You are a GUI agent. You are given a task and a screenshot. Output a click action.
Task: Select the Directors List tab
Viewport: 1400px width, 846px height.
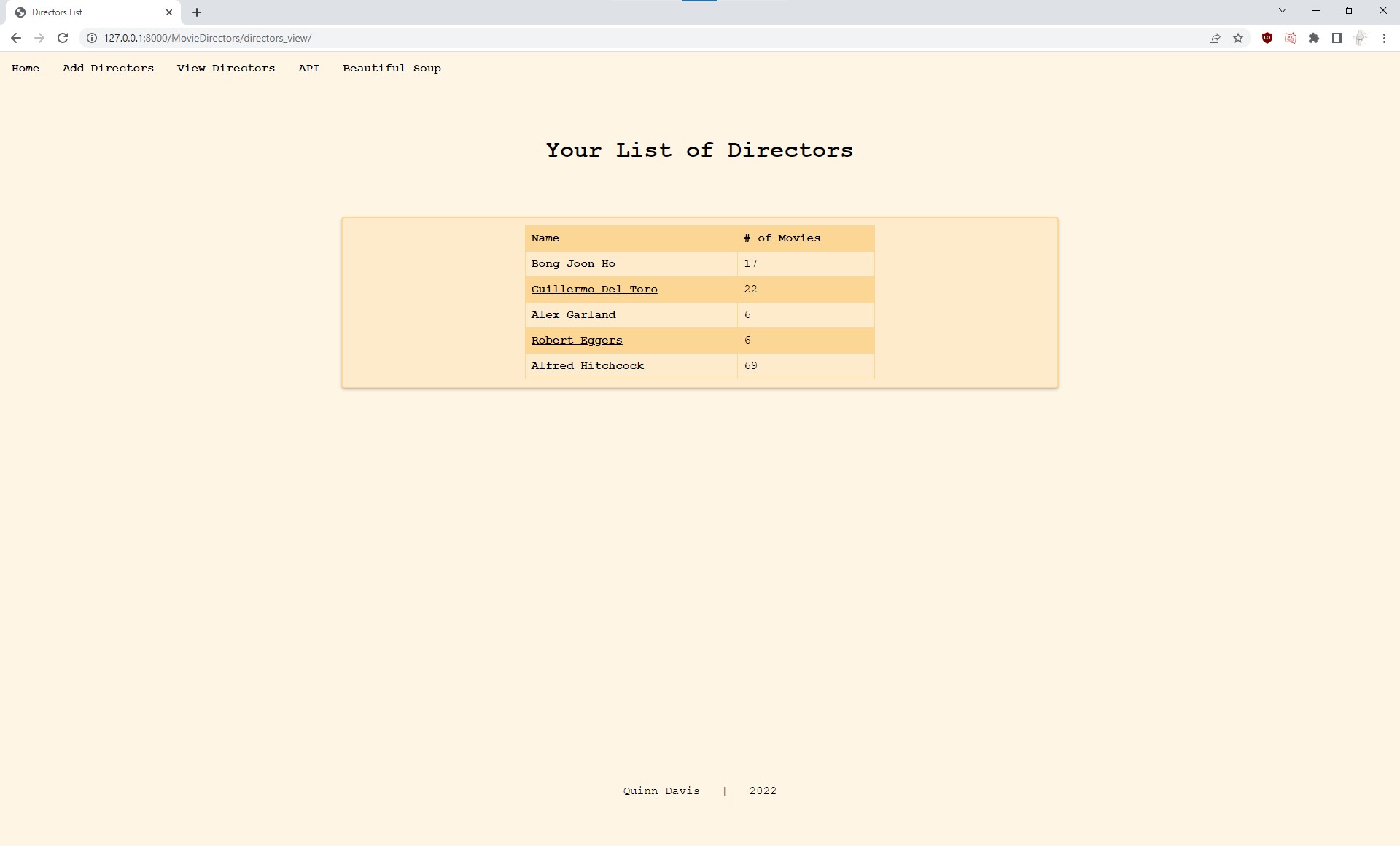[x=93, y=12]
